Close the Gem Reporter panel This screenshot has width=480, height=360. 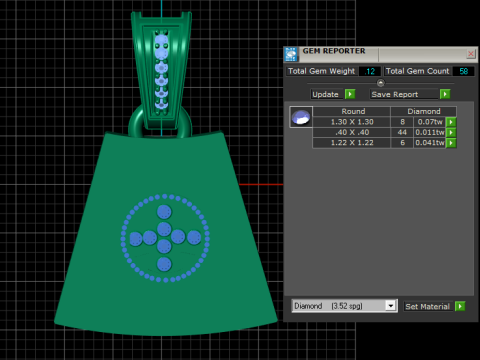[471, 53]
